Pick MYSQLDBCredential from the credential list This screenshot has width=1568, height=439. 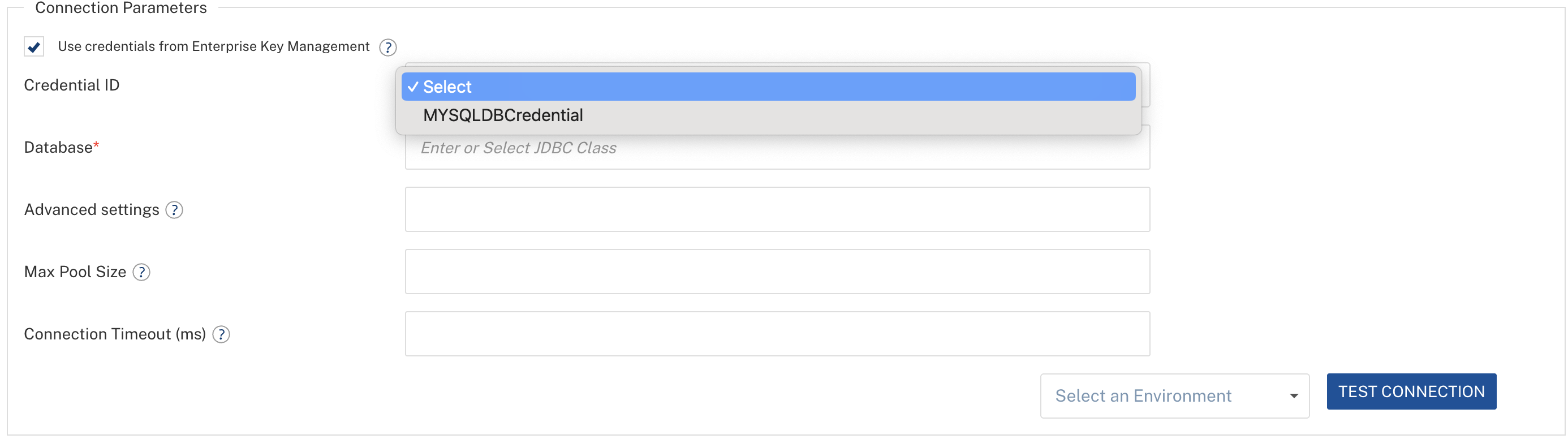pyautogui.click(x=503, y=115)
